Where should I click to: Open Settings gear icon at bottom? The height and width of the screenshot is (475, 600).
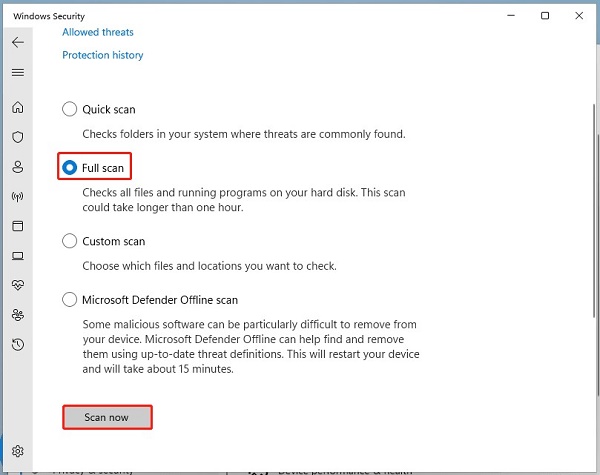coord(18,452)
